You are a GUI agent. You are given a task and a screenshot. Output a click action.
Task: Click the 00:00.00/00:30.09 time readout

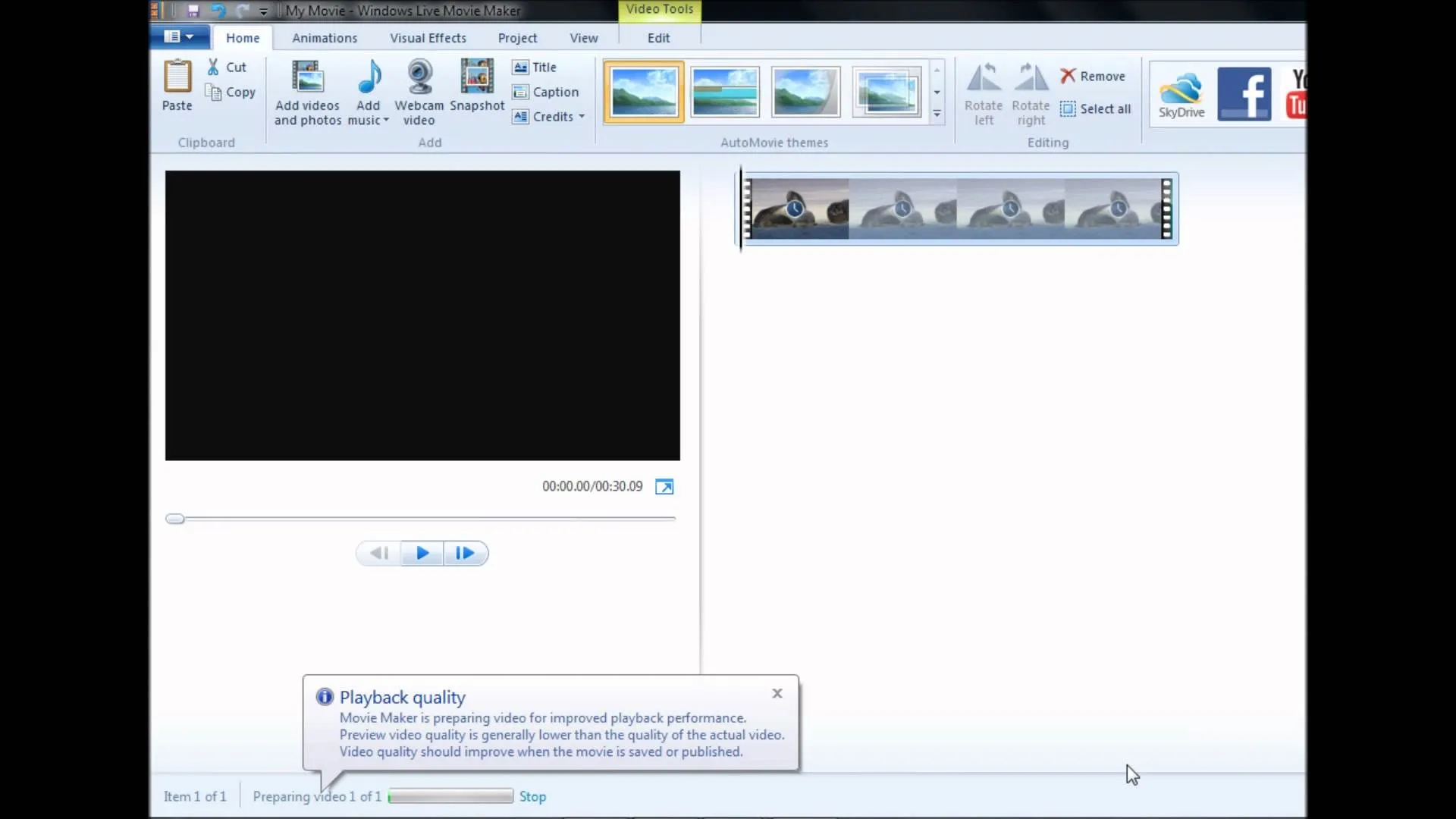point(592,486)
